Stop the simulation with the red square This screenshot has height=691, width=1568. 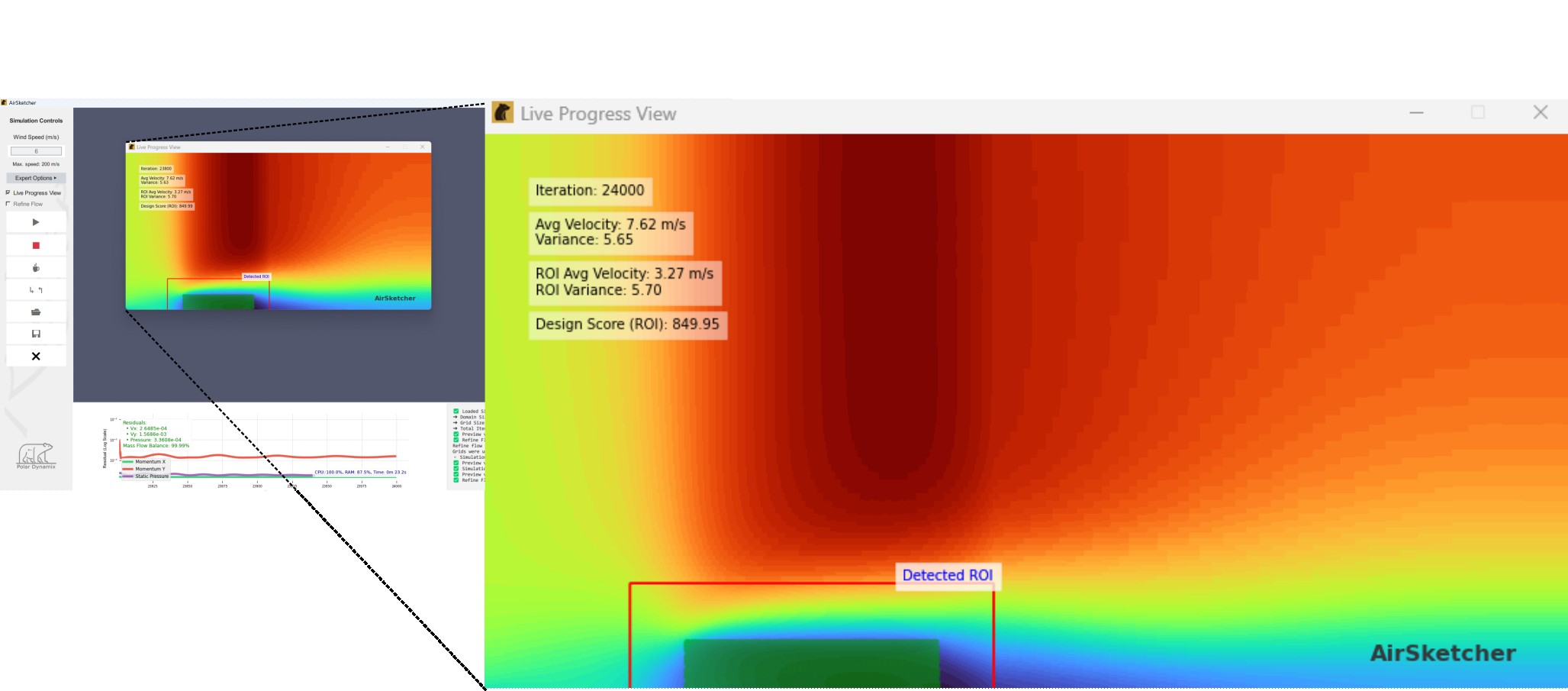point(36,246)
